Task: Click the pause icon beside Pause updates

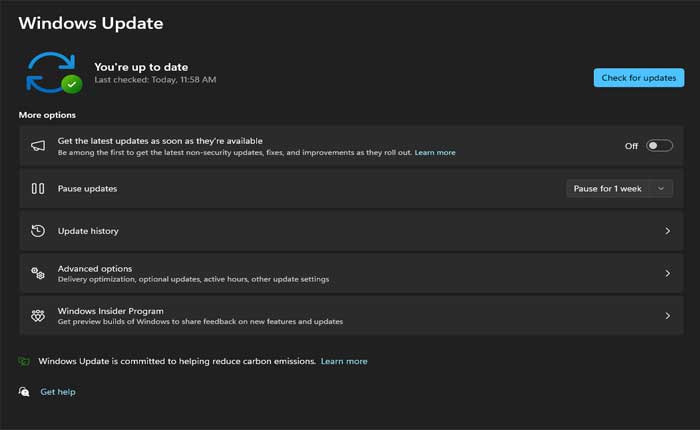Action: click(x=38, y=188)
